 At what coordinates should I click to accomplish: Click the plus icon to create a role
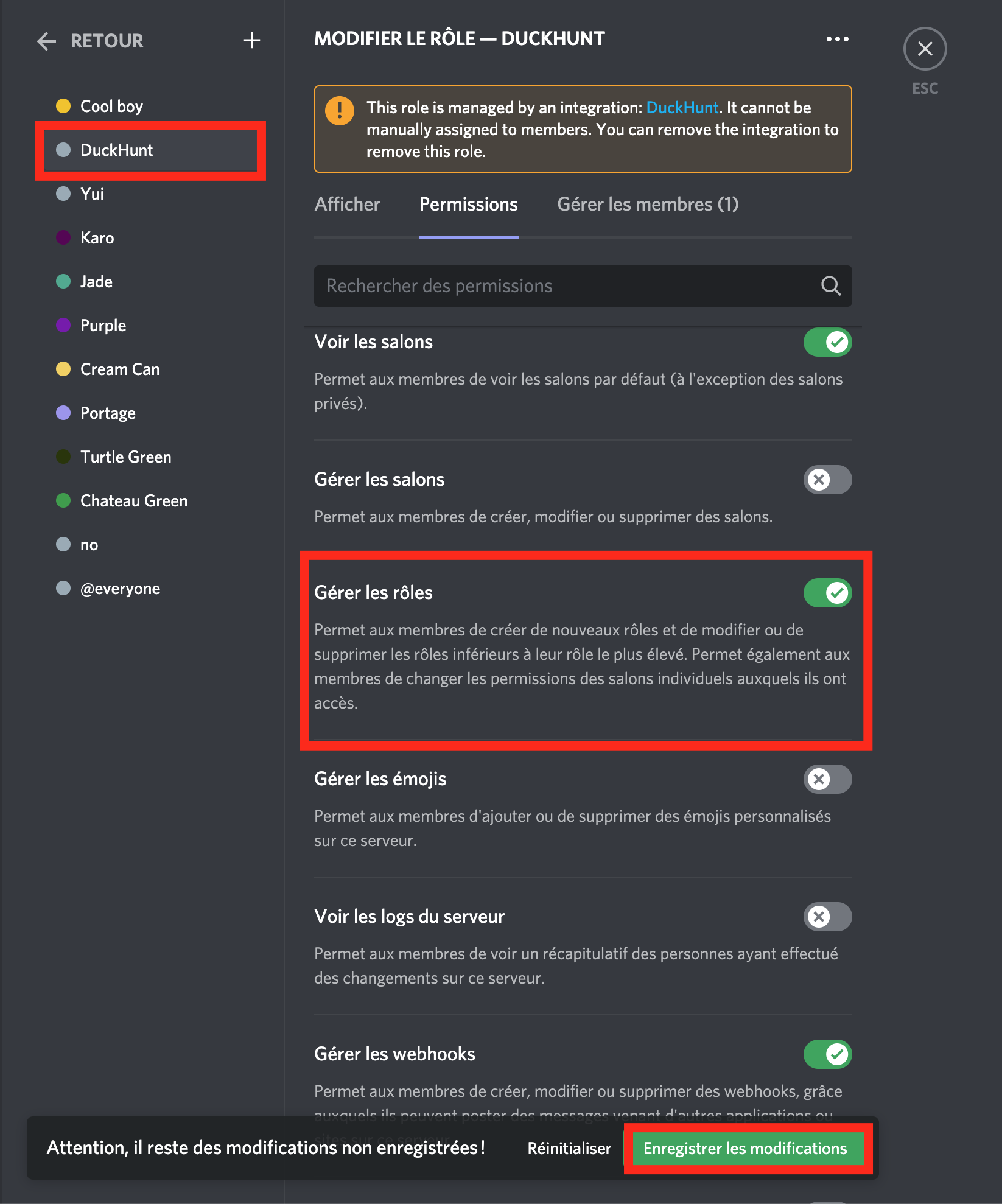[x=251, y=41]
